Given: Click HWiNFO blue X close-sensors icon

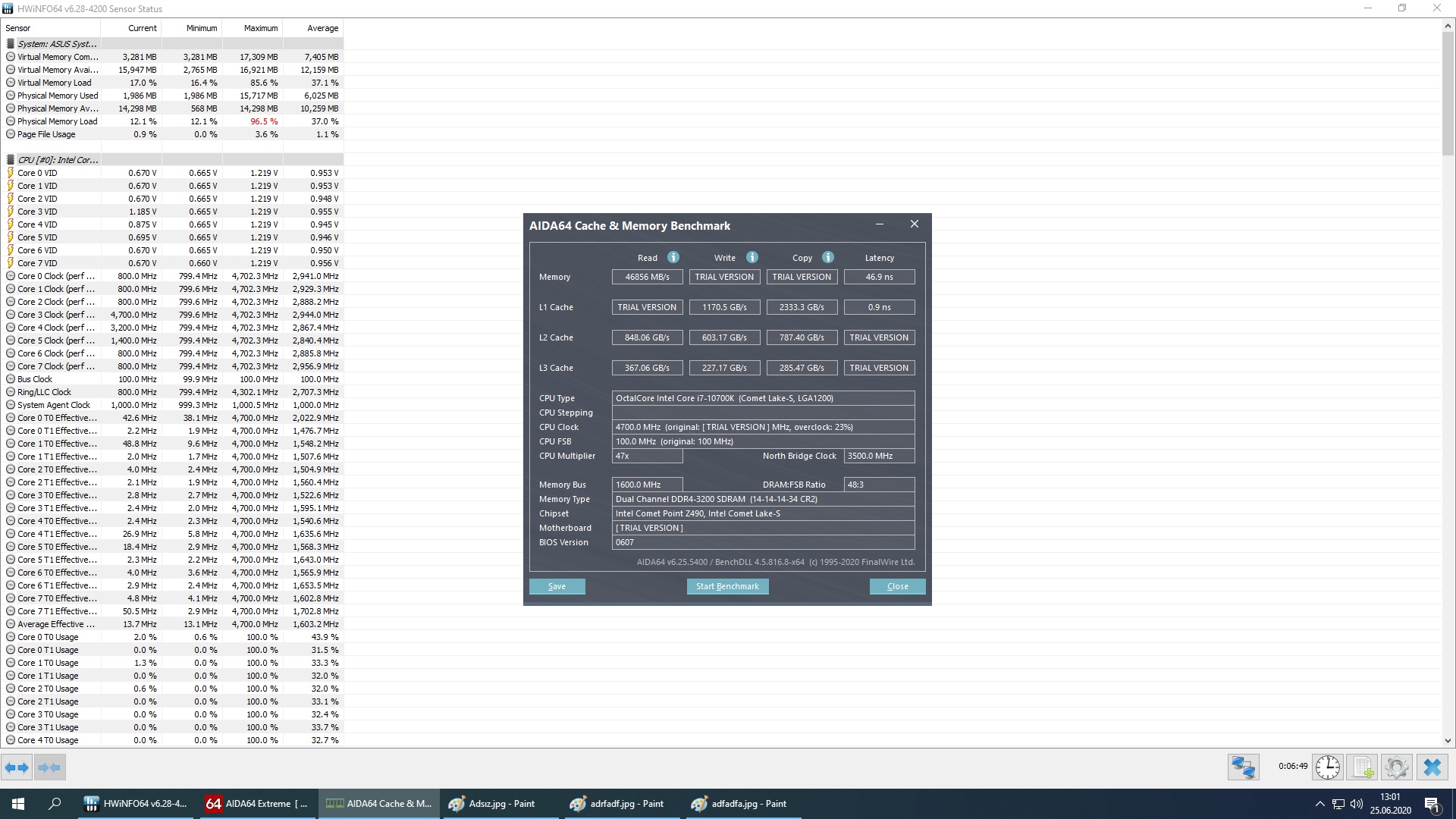Looking at the screenshot, I should tap(1432, 767).
